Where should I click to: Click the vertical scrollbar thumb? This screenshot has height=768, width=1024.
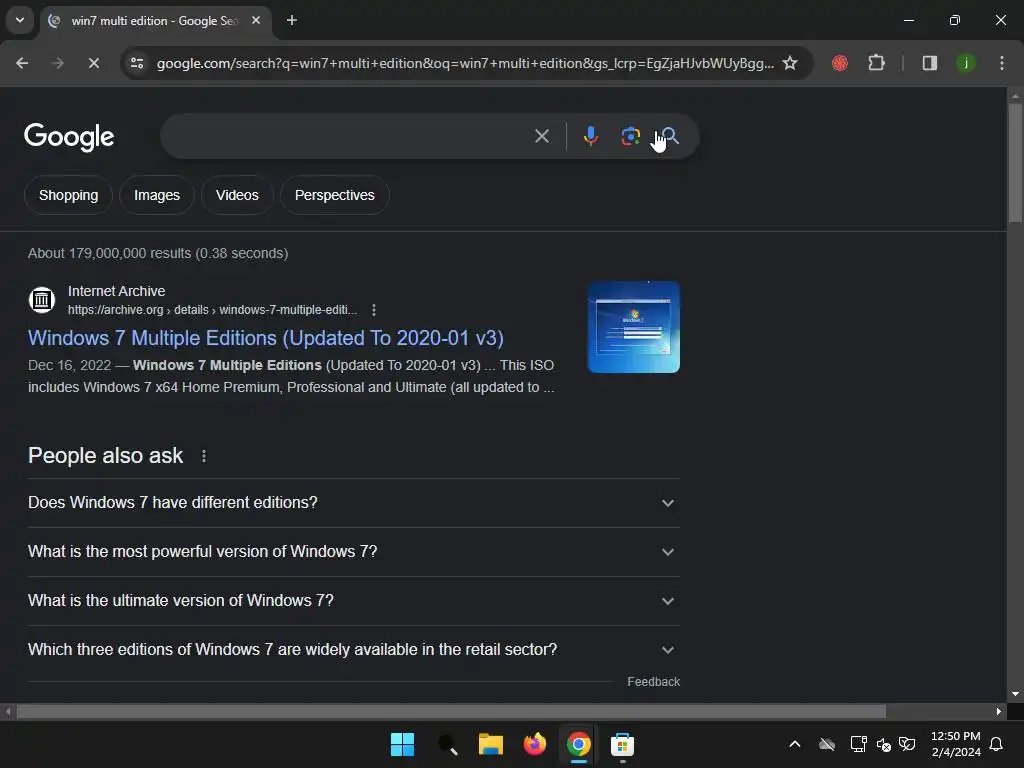point(1015,163)
